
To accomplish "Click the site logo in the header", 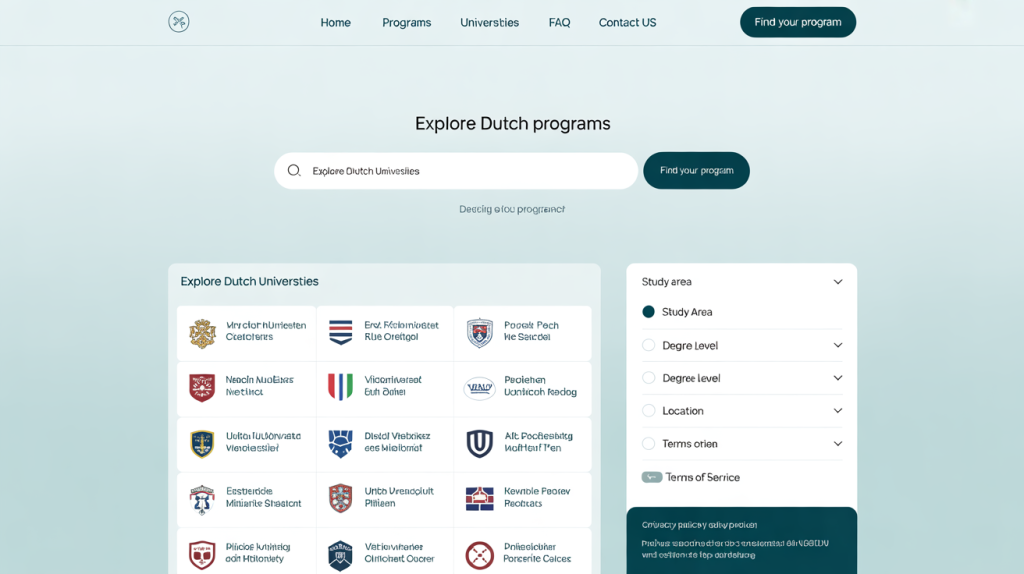I will (x=179, y=22).
